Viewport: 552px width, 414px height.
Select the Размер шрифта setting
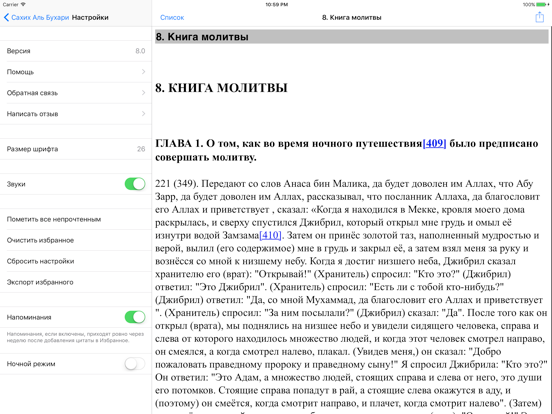coord(76,149)
